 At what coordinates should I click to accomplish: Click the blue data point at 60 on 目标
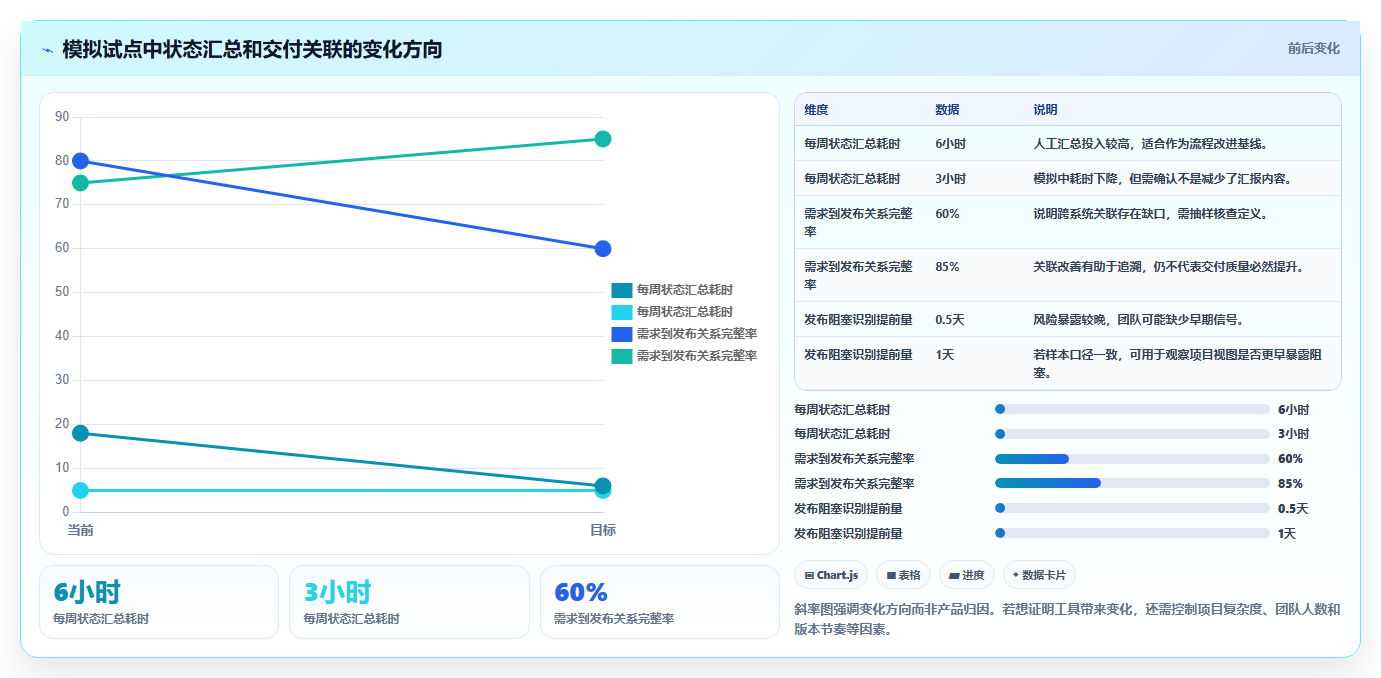(x=603, y=249)
